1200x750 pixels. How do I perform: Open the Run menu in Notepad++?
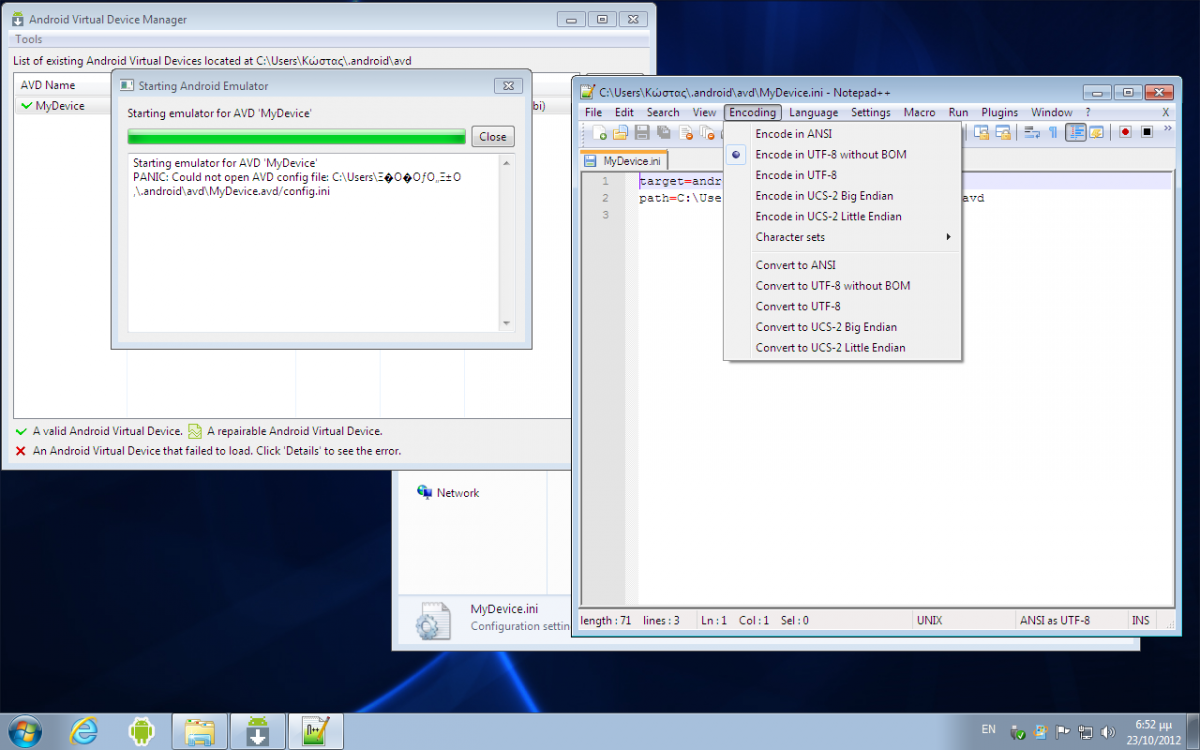click(x=958, y=113)
